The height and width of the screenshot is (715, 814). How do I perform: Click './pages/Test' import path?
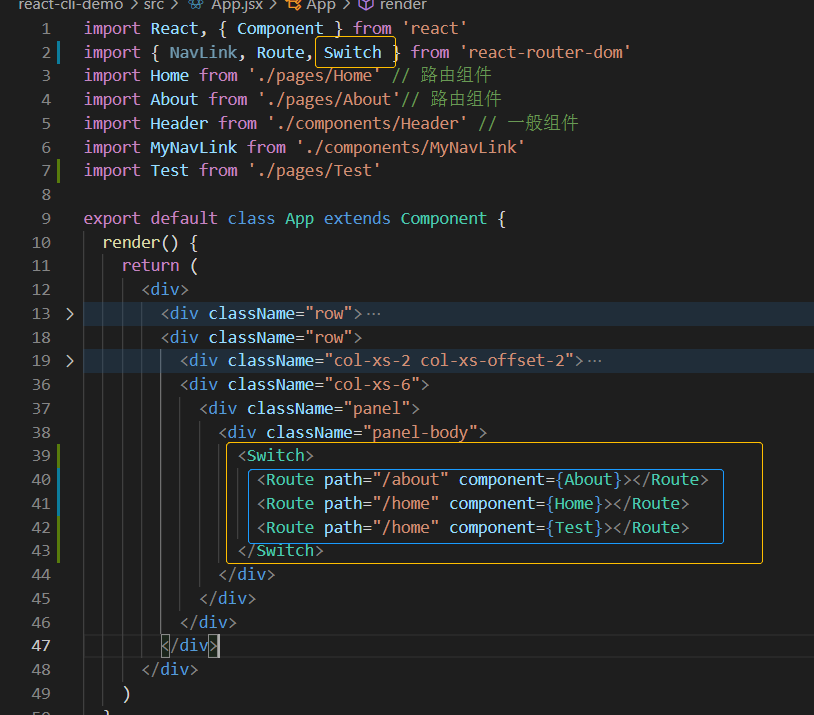[315, 171]
